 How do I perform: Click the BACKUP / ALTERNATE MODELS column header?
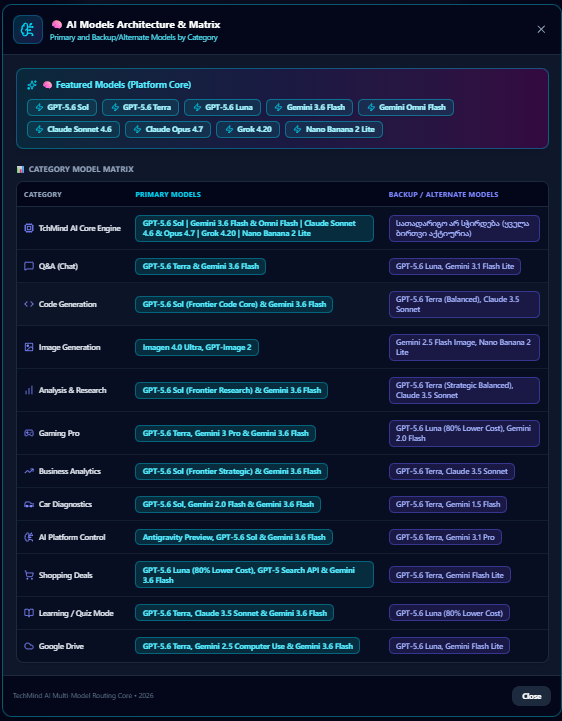(x=443, y=195)
